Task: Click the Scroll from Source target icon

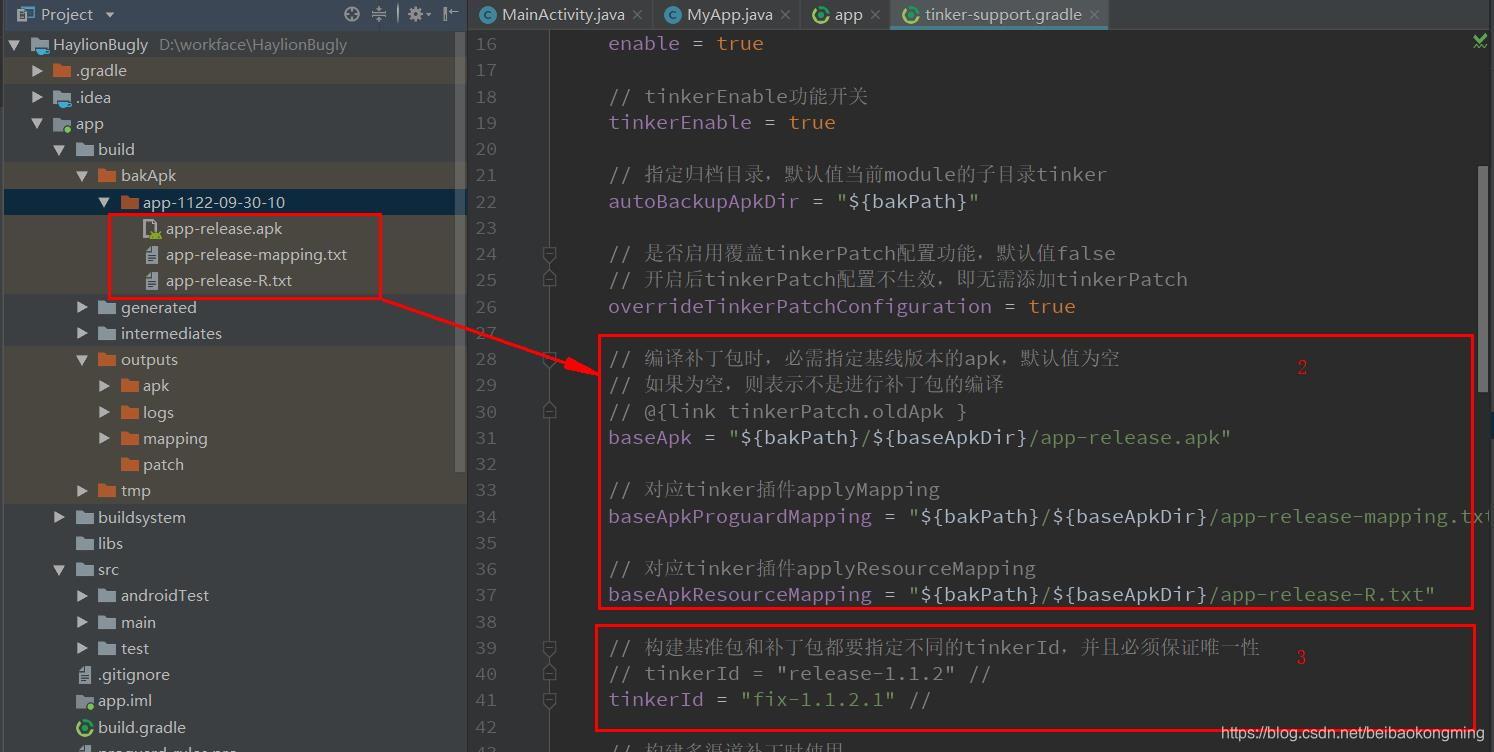Action: coord(352,14)
